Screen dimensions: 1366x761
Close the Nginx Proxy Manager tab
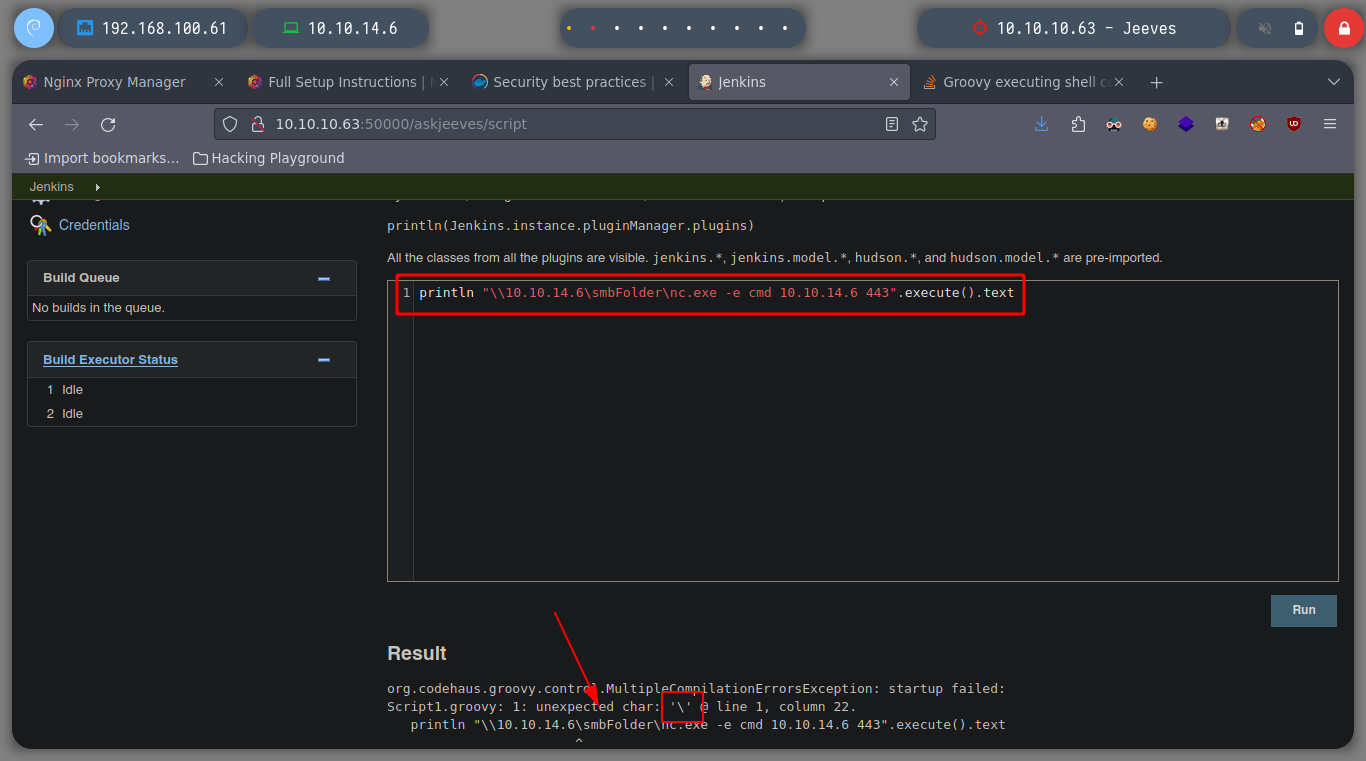[219, 82]
